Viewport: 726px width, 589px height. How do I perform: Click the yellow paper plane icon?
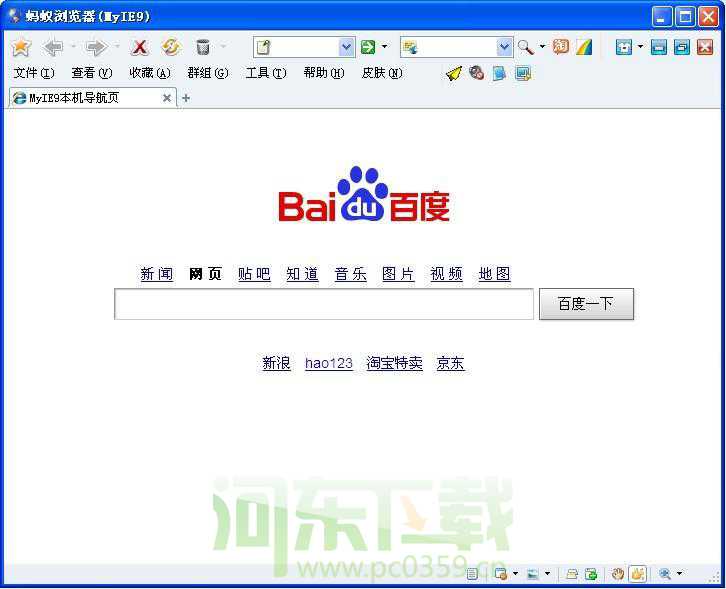tap(454, 73)
